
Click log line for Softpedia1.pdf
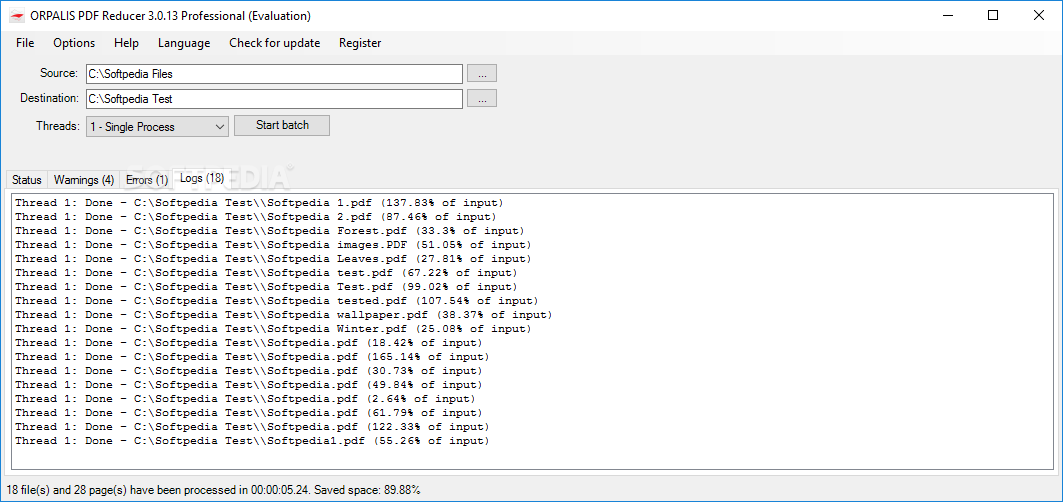click(x=252, y=441)
